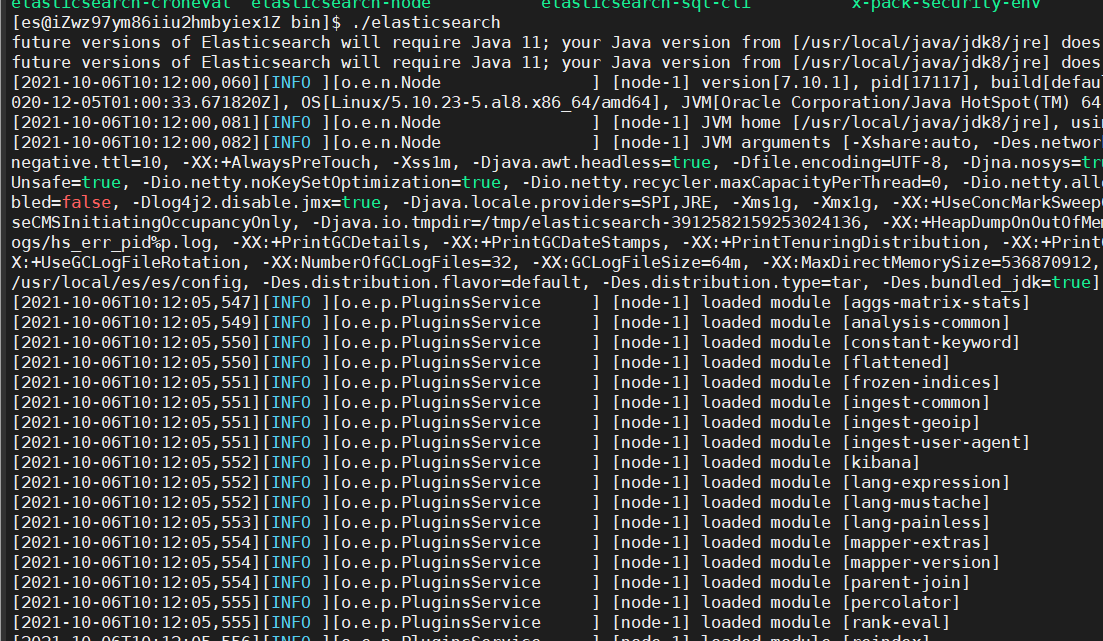
Task: Click timestamp 2021-10-06T10:12:00,082
Action: [136, 142]
